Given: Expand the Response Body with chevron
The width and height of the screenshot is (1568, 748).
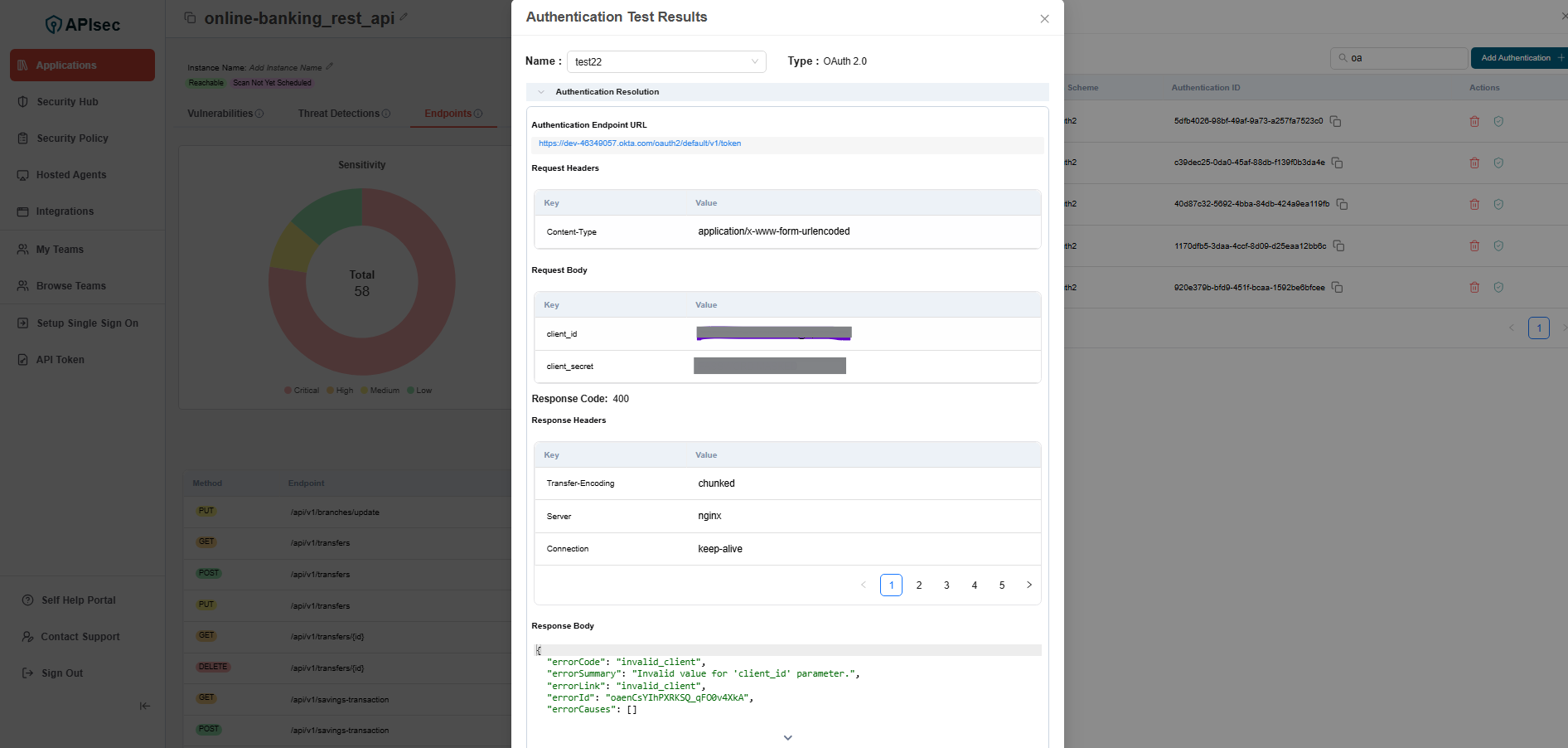Looking at the screenshot, I should point(786,737).
